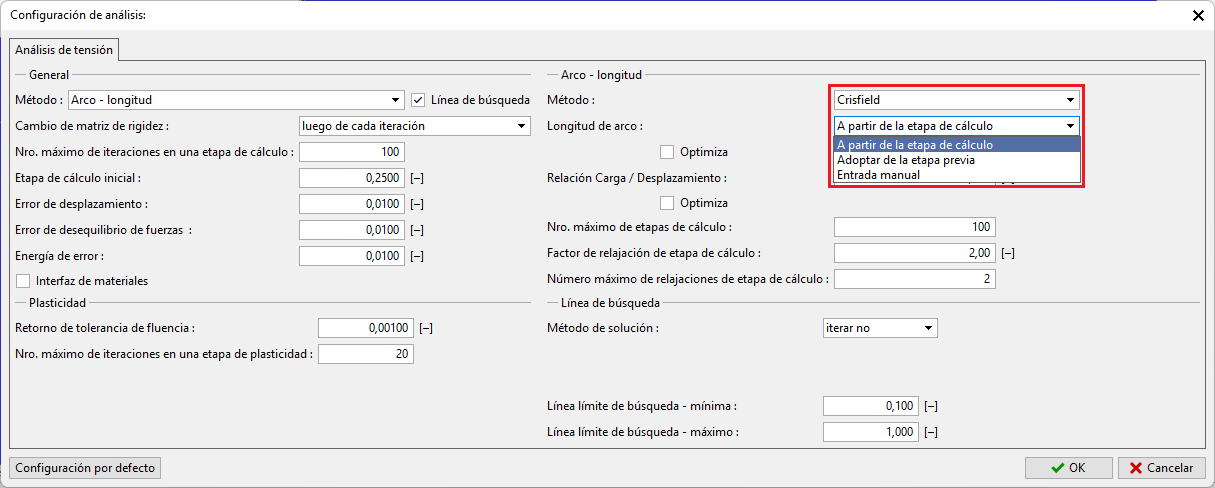The image size is (1215, 488).
Task: Close the Configuración de análisis dialog
Action: tap(1198, 15)
